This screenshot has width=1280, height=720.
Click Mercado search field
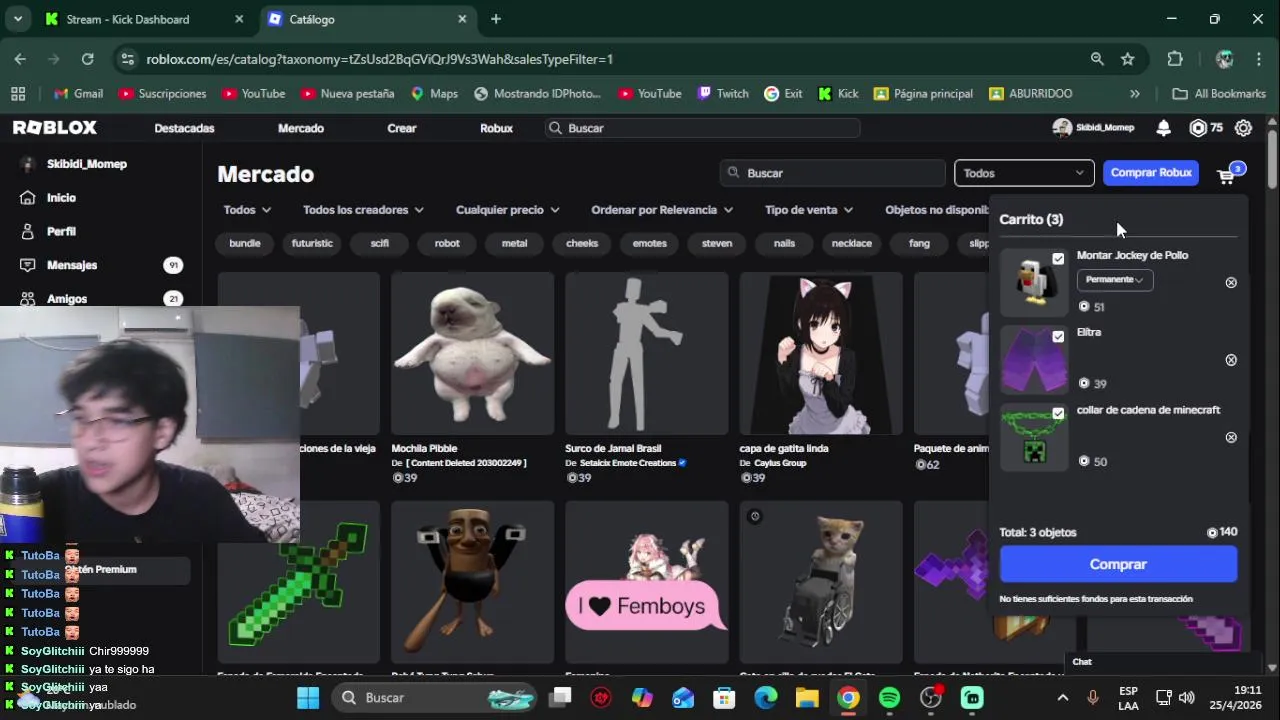click(x=832, y=173)
